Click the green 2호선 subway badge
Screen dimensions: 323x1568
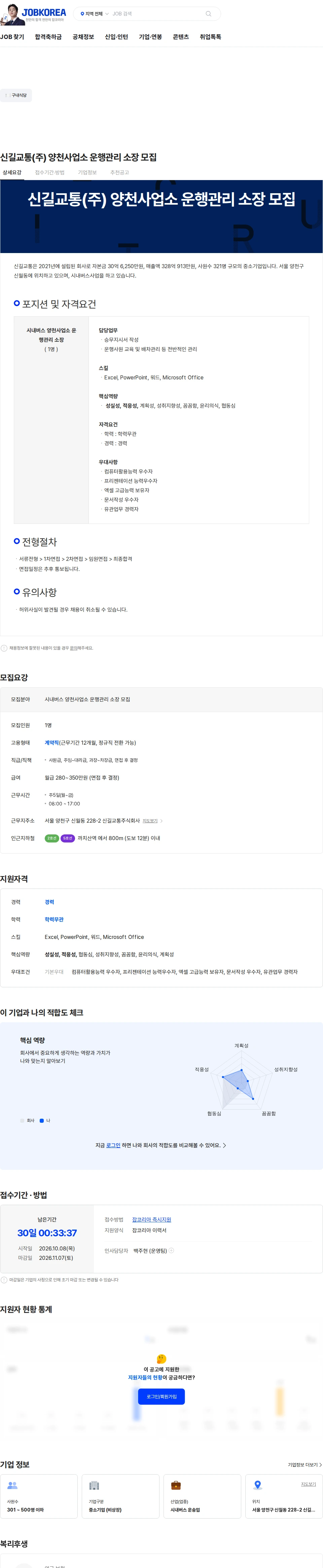pos(52,838)
